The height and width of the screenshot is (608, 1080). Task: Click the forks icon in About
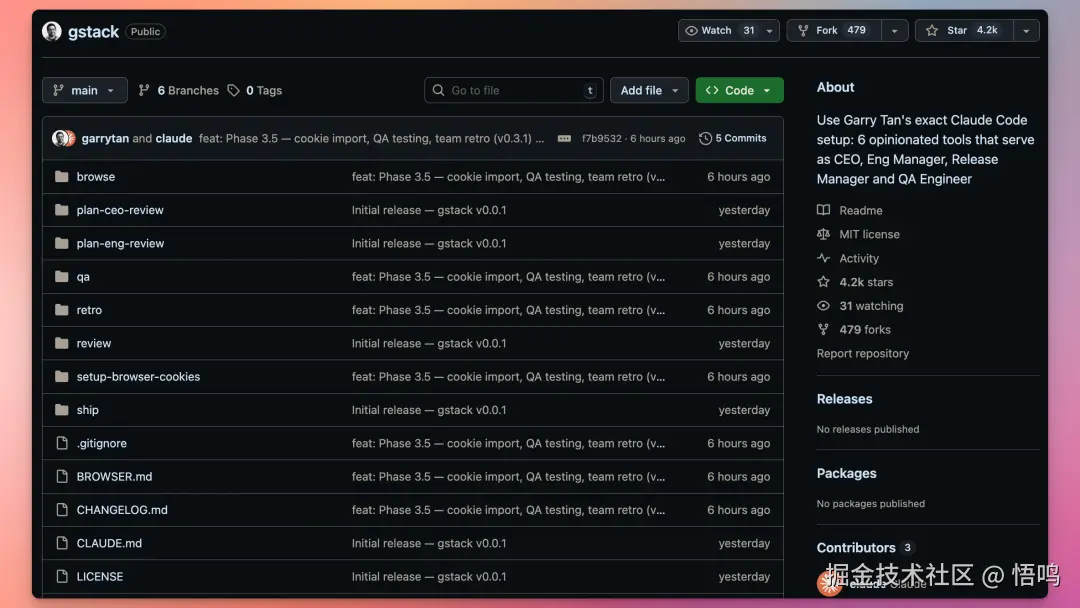pos(823,329)
